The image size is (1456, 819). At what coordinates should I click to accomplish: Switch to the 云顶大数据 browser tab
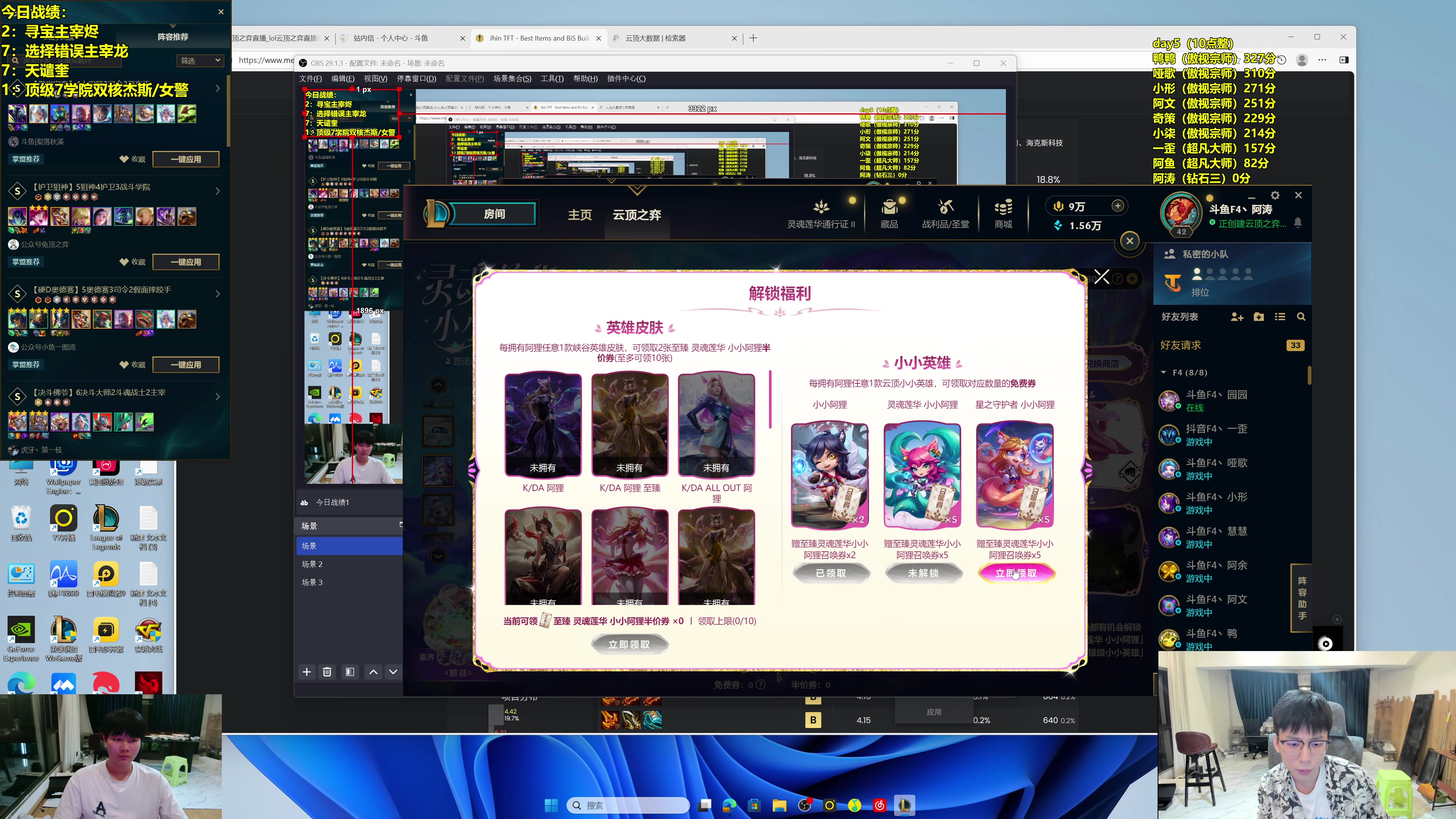click(x=675, y=38)
